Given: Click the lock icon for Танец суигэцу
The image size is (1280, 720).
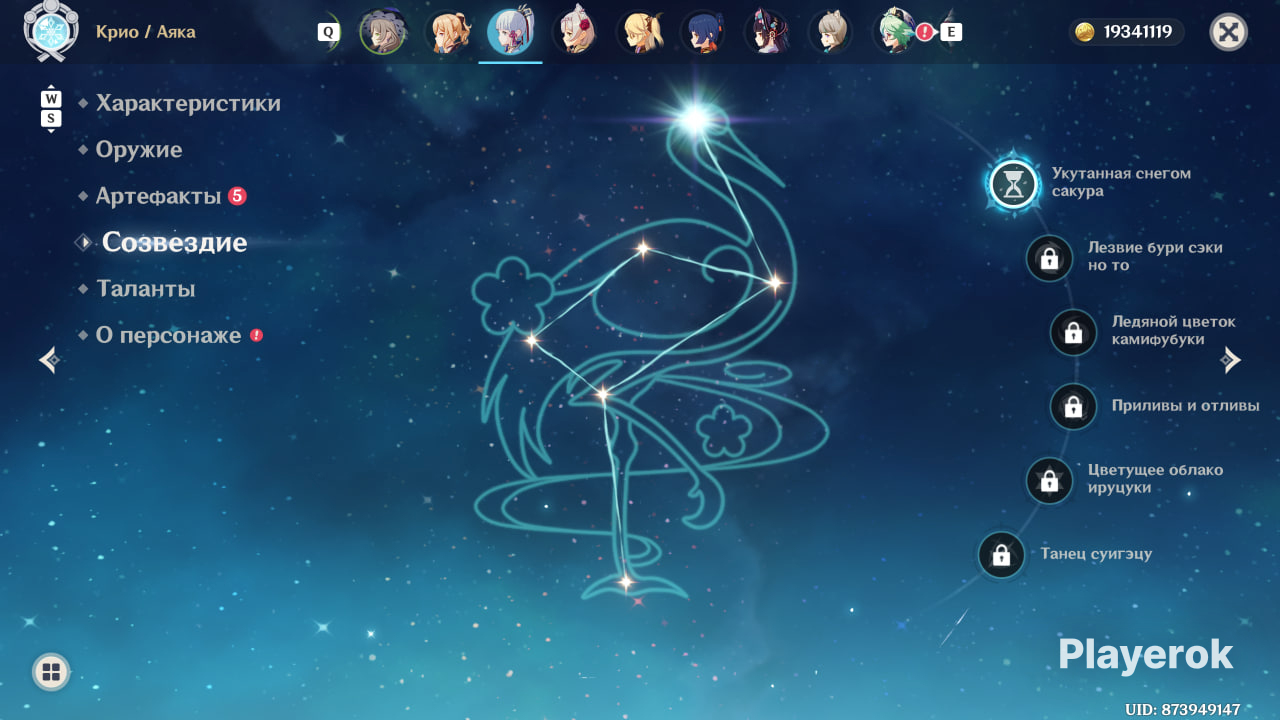Looking at the screenshot, I should point(1001,555).
